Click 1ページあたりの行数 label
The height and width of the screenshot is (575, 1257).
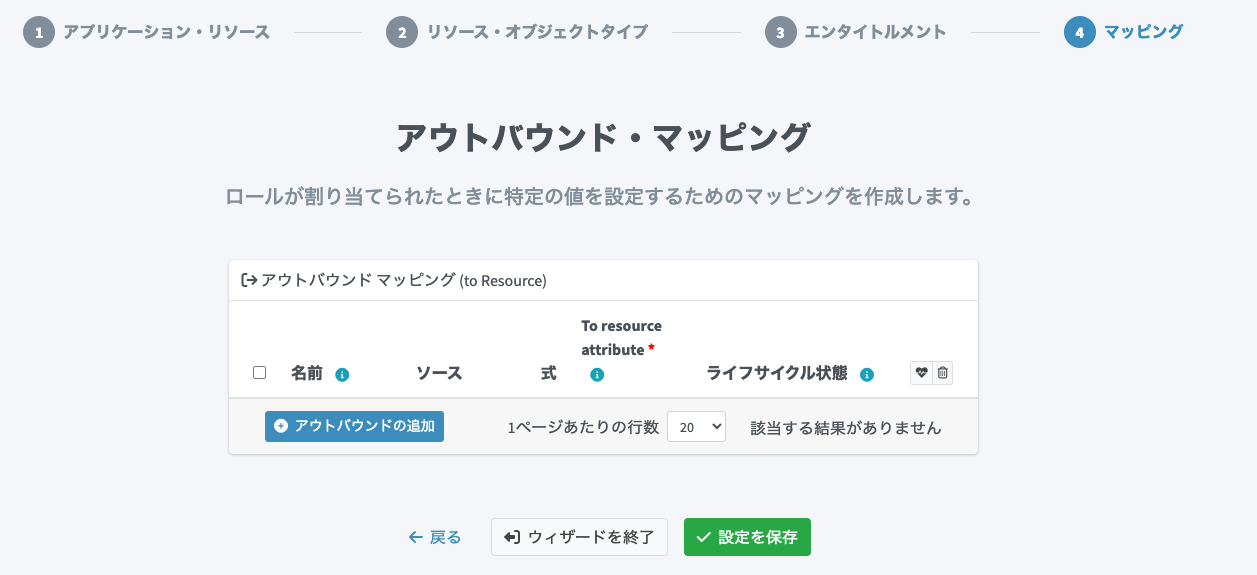point(584,428)
